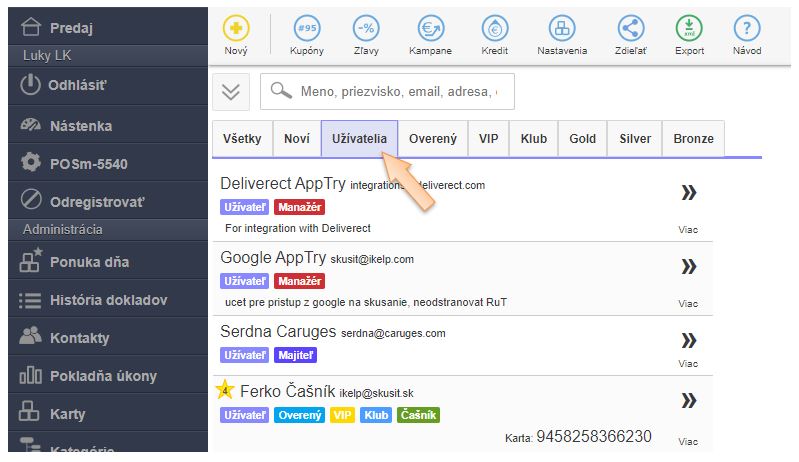Select the VIP tab
The image size is (799, 462).
coord(489,139)
